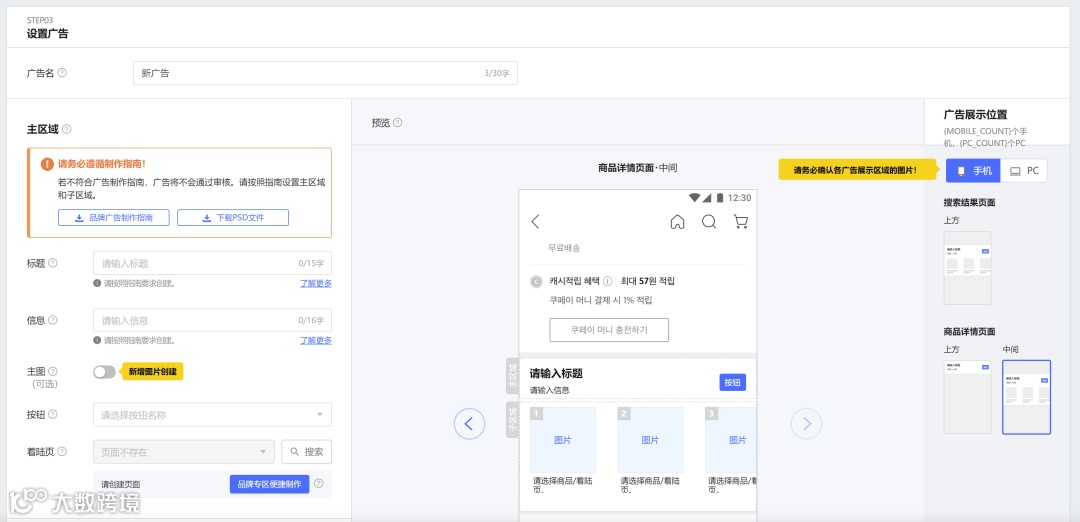The height and width of the screenshot is (522, 1080).
Task: Click 了解更多 link under 信息 field
Action: pyautogui.click(x=316, y=340)
